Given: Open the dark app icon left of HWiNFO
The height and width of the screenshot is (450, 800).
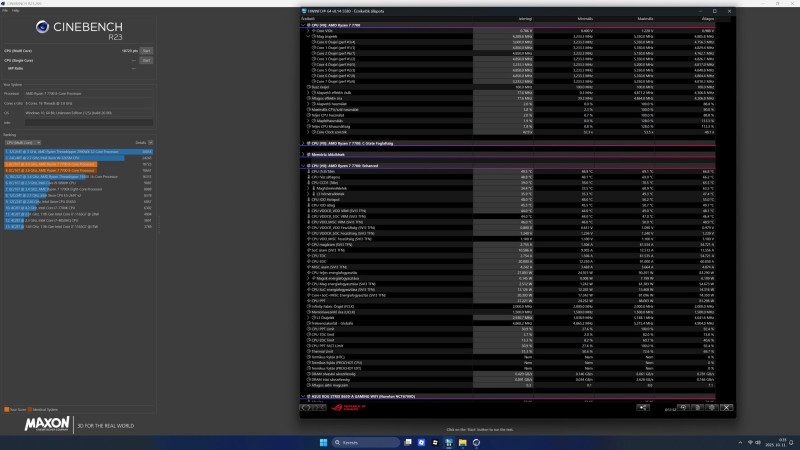Looking at the screenshot, I should coord(435,442).
